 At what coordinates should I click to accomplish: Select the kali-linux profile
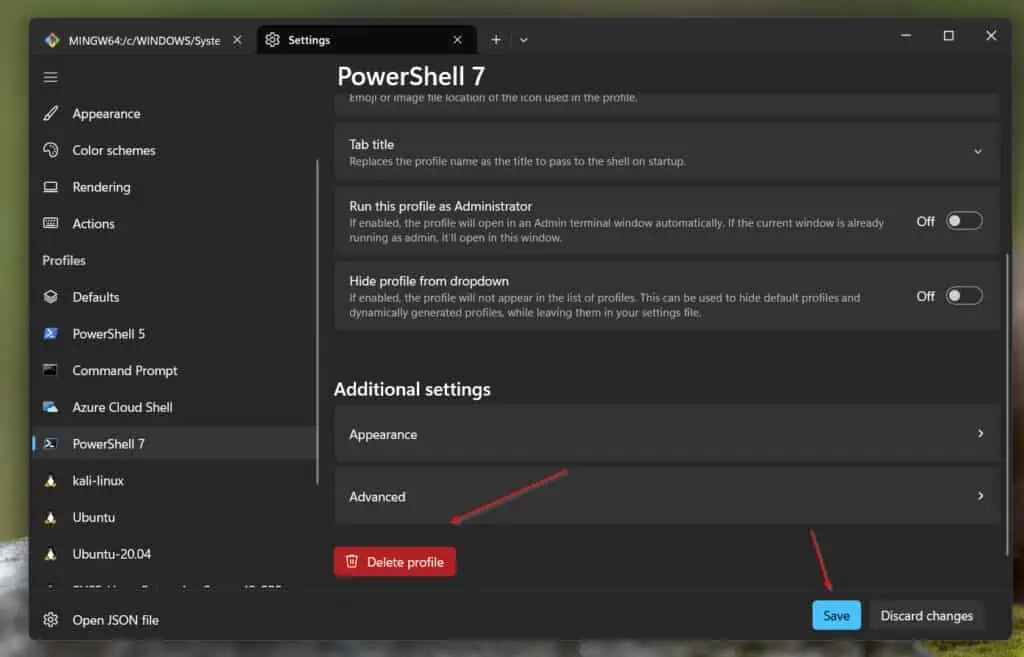click(174, 481)
